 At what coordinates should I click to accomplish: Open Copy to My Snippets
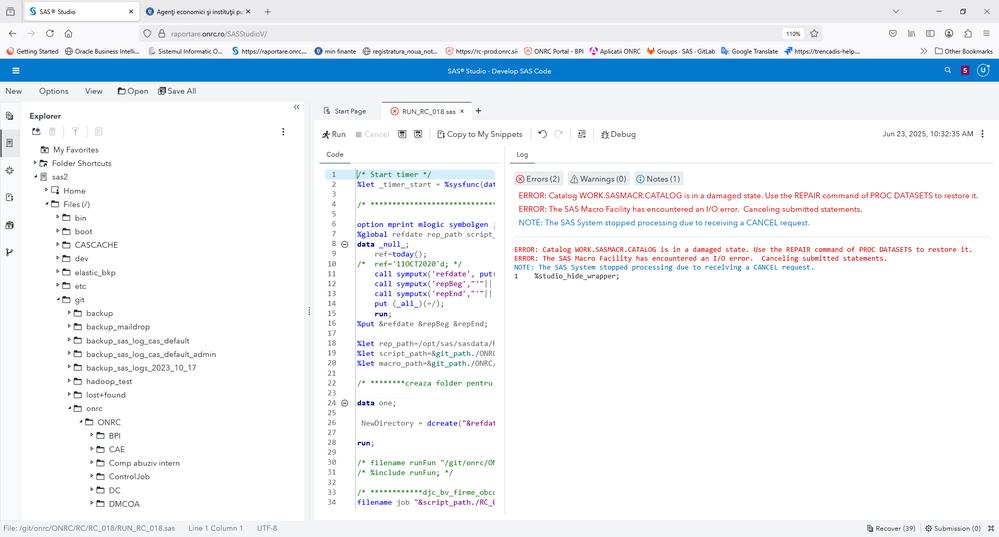pos(479,134)
